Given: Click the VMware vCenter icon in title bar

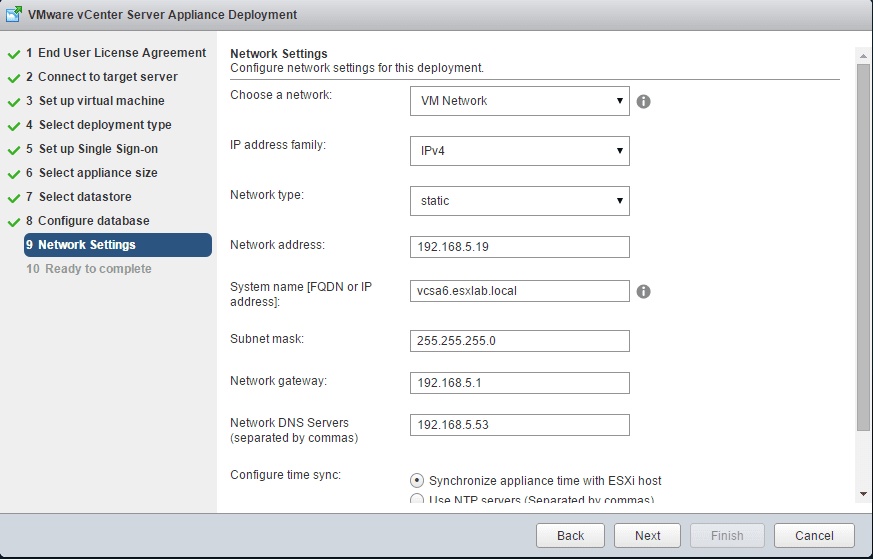Looking at the screenshot, I should [x=15, y=15].
